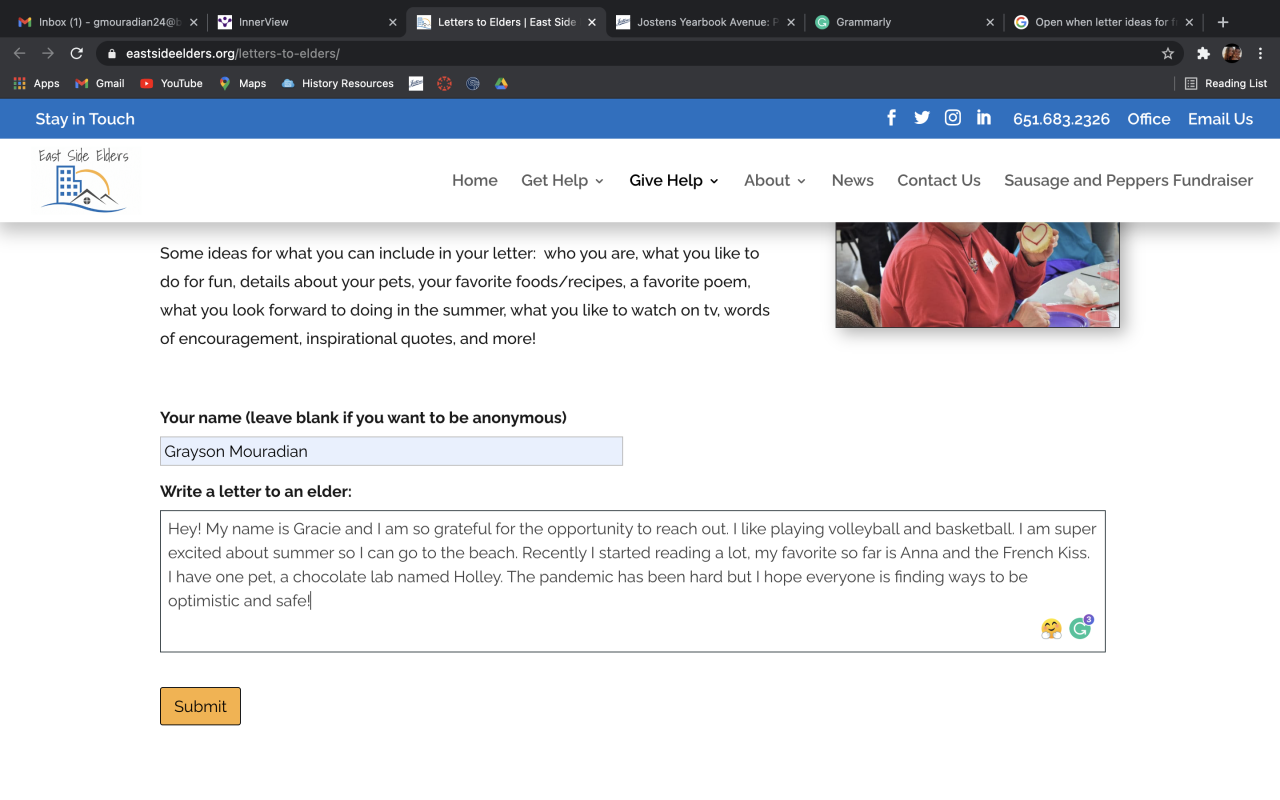This screenshot has height=800, width=1280.
Task: Submit the letter with the Submit button
Action: coord(200,706)
